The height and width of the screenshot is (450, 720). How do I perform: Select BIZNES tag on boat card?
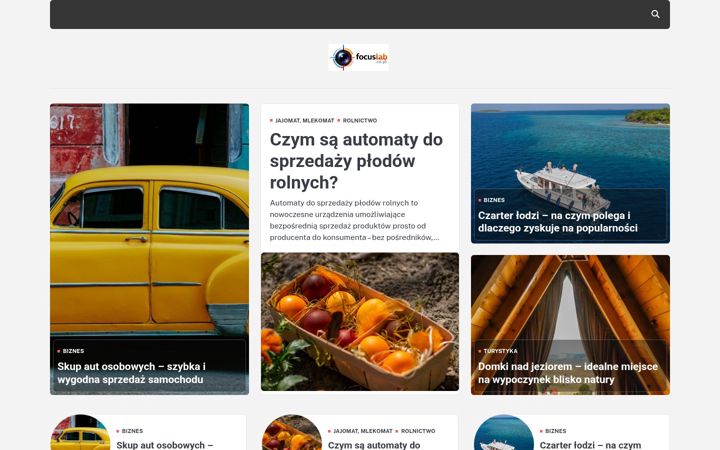[494, 200]
